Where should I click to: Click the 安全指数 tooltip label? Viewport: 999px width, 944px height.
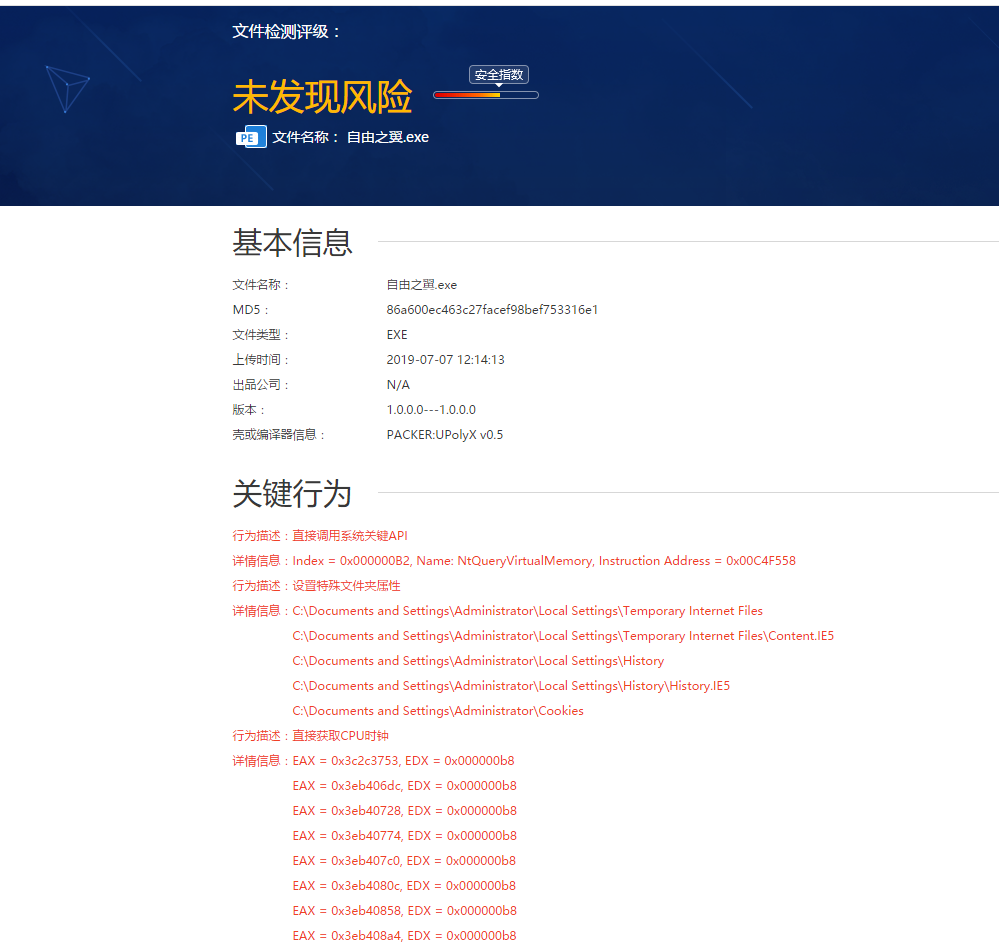click(498, 75)
